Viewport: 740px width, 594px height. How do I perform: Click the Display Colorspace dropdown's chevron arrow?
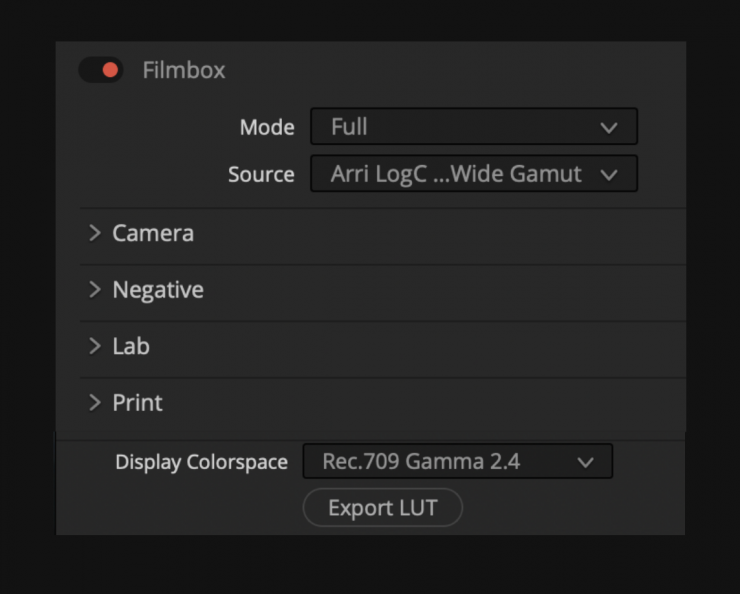point(586,463)
